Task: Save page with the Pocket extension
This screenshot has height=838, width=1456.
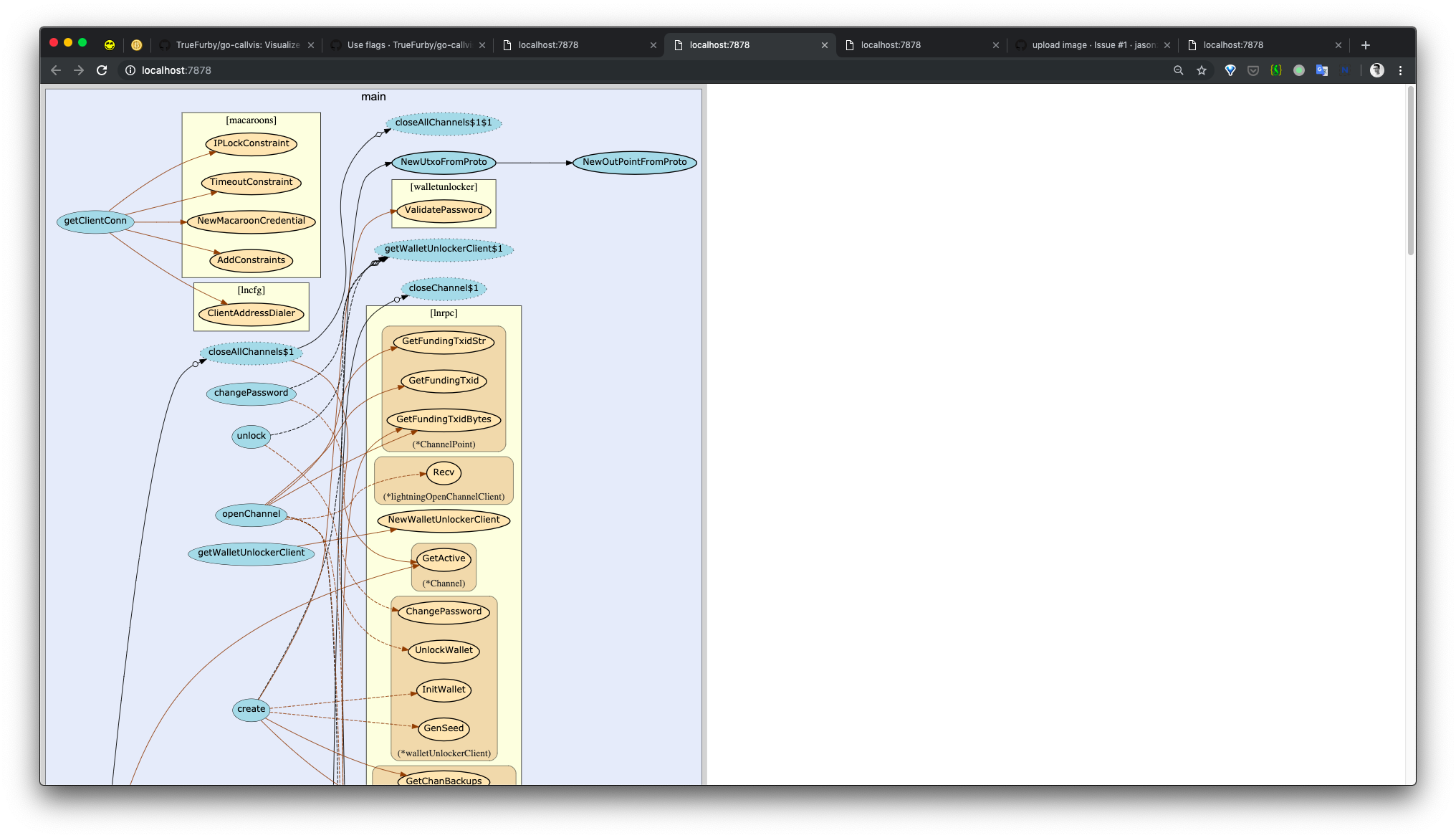Action: click(x=1253, y=70)
